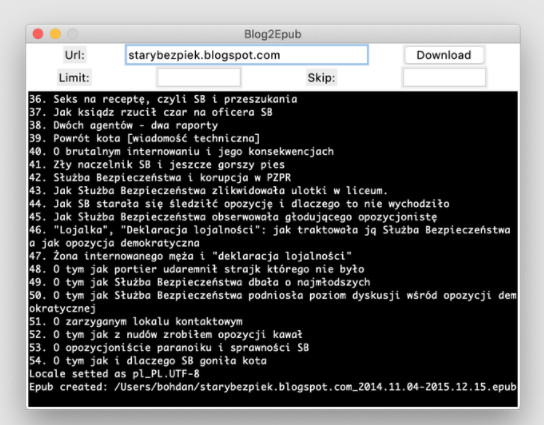Click into the Skip input field
The image size is (544, 425).
pyautogui.click(x=444, y=77)
